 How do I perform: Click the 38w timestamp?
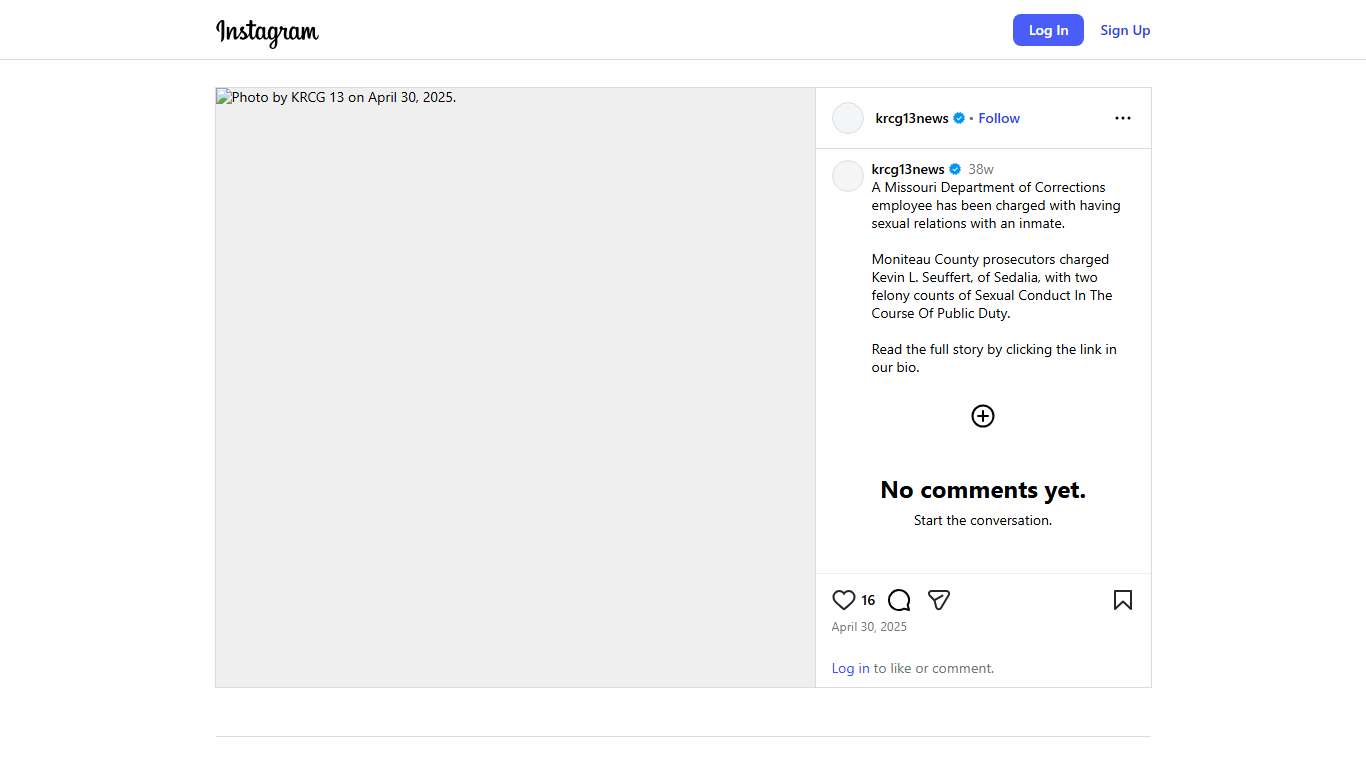(x=980, y=169)
